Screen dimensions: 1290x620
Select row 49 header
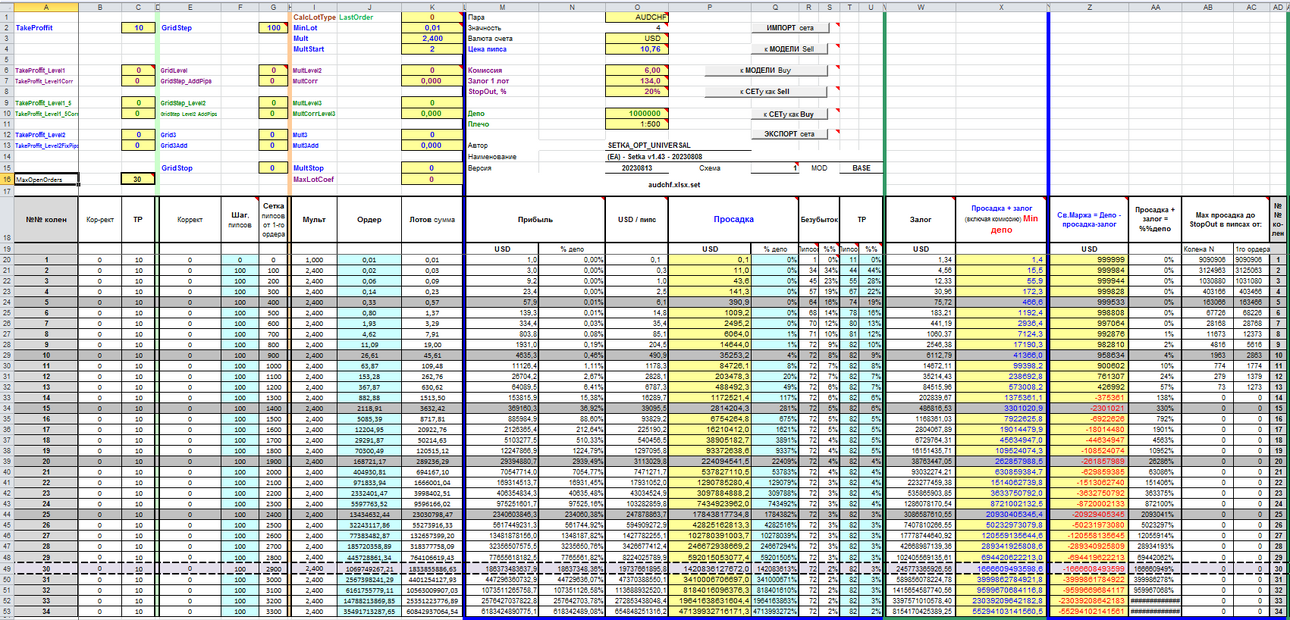coord(6,568)
